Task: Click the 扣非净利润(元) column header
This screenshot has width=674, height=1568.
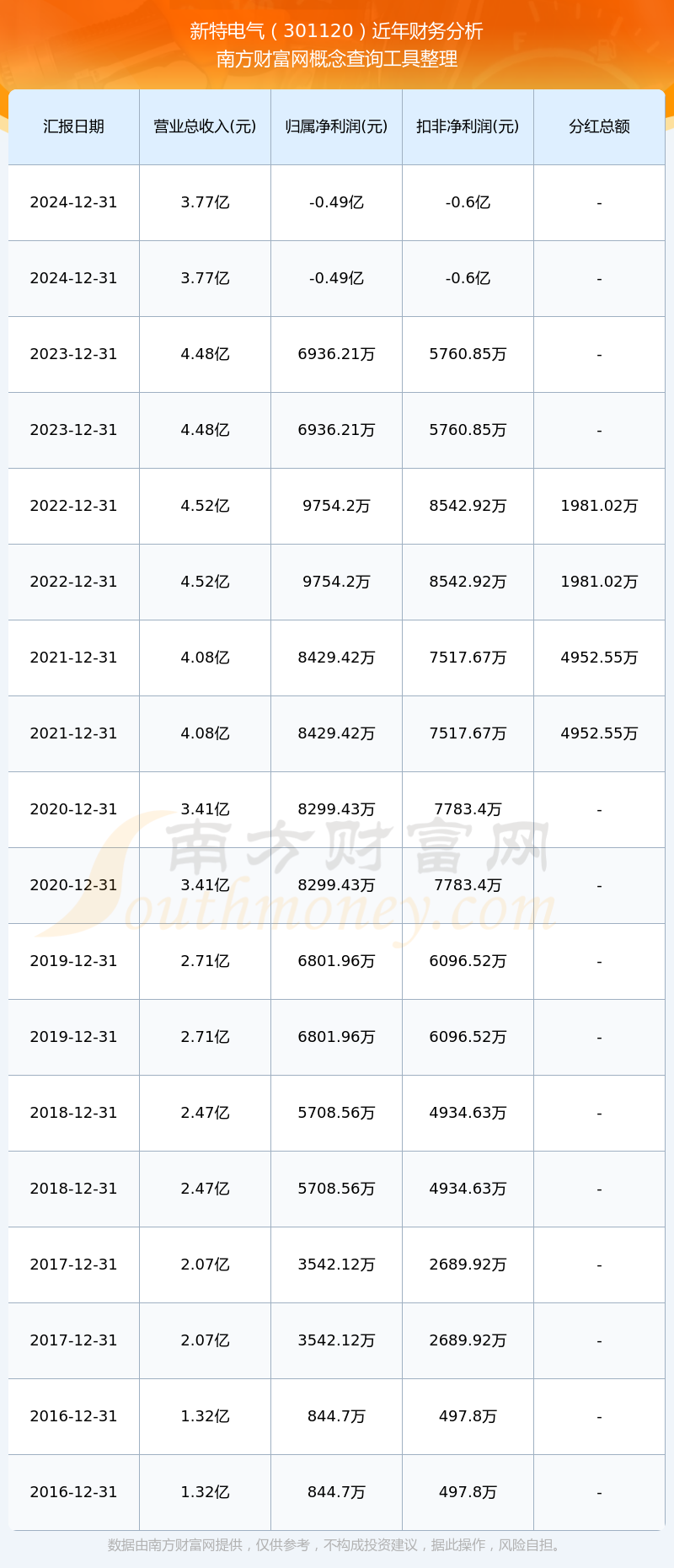Action: [468, 126]
